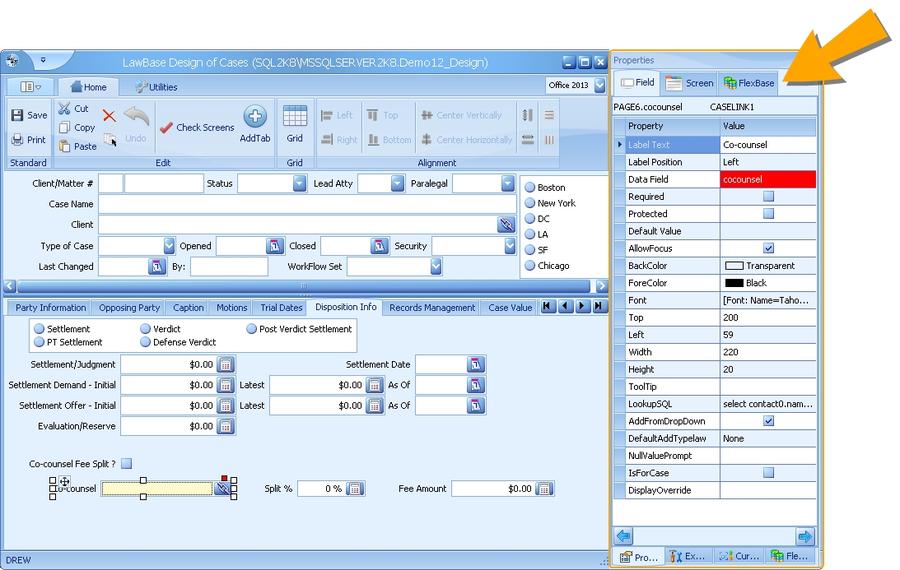Switch to the Utilities ribbon tab
The height and width of the screenshot is (570, 900).
tap(156, 87)
